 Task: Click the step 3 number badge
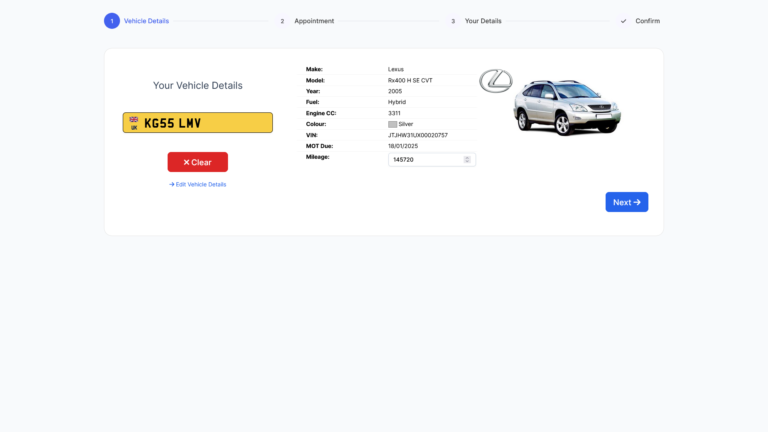453,21
